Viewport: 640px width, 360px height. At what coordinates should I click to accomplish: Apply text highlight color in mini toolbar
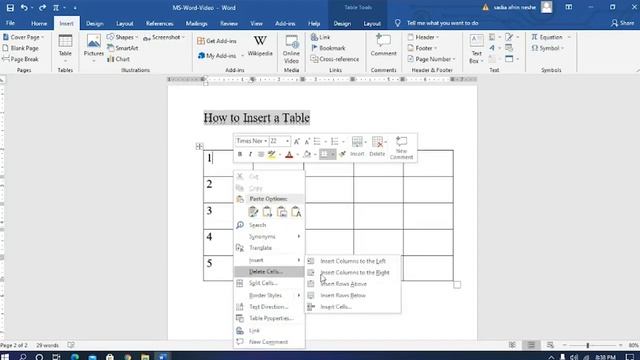(x=271, y=154)
